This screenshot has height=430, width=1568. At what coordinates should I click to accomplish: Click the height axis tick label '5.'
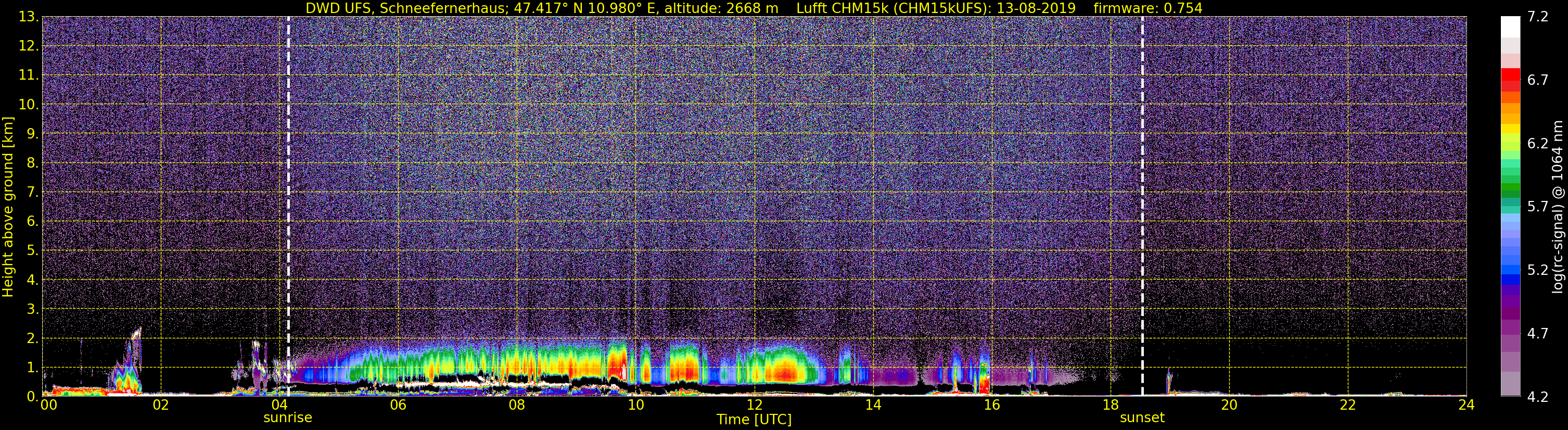[32, 251]
